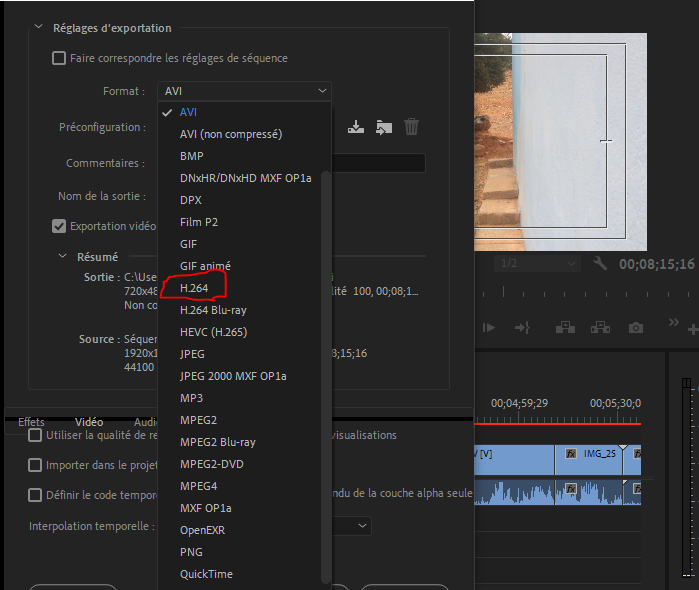Click the format list scrollbar
Image resolution: width=699 pixels, height=590 pixels.
pyautogui.click(x=326, y=377)
